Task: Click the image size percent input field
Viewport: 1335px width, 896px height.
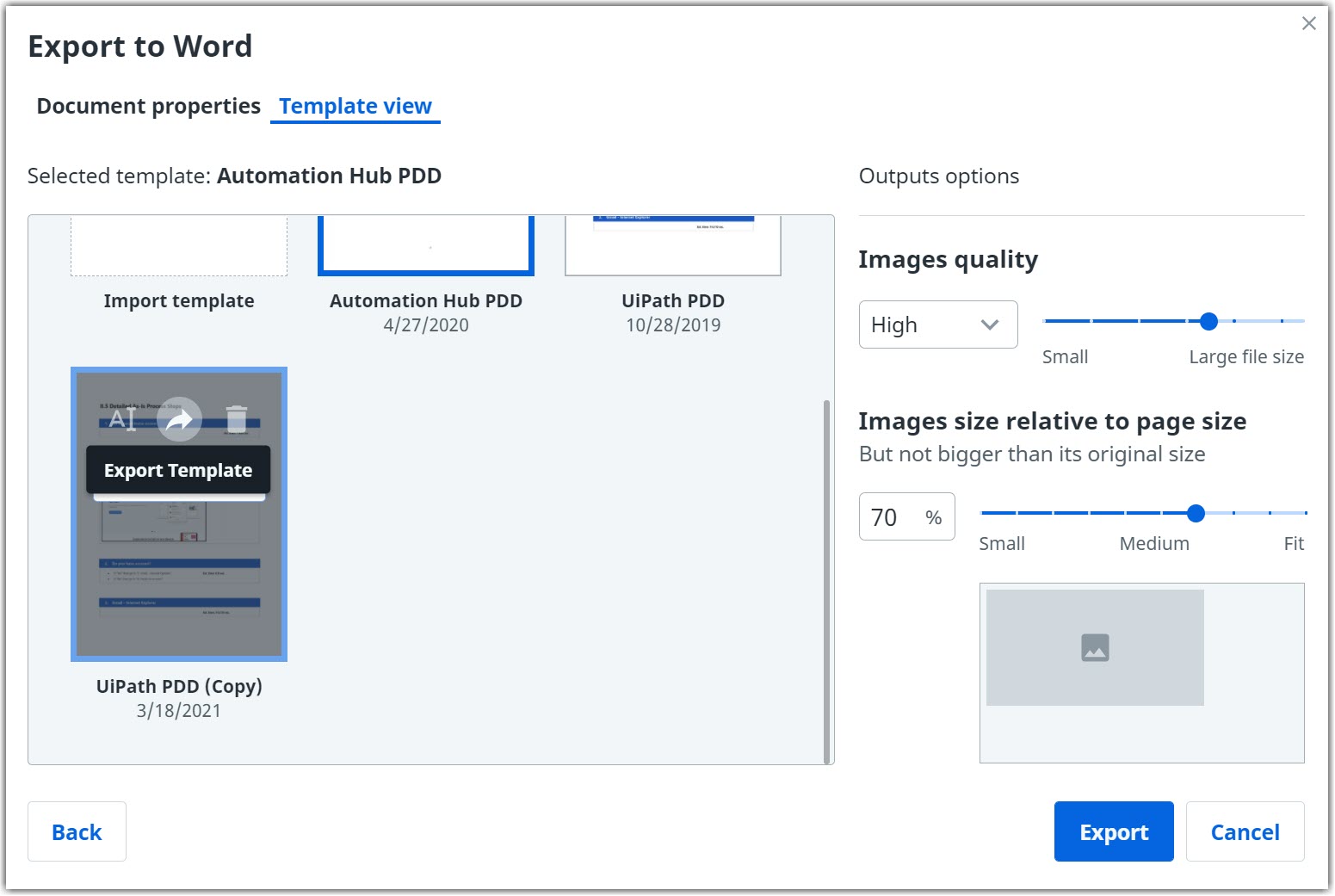Action: (906, 516)
